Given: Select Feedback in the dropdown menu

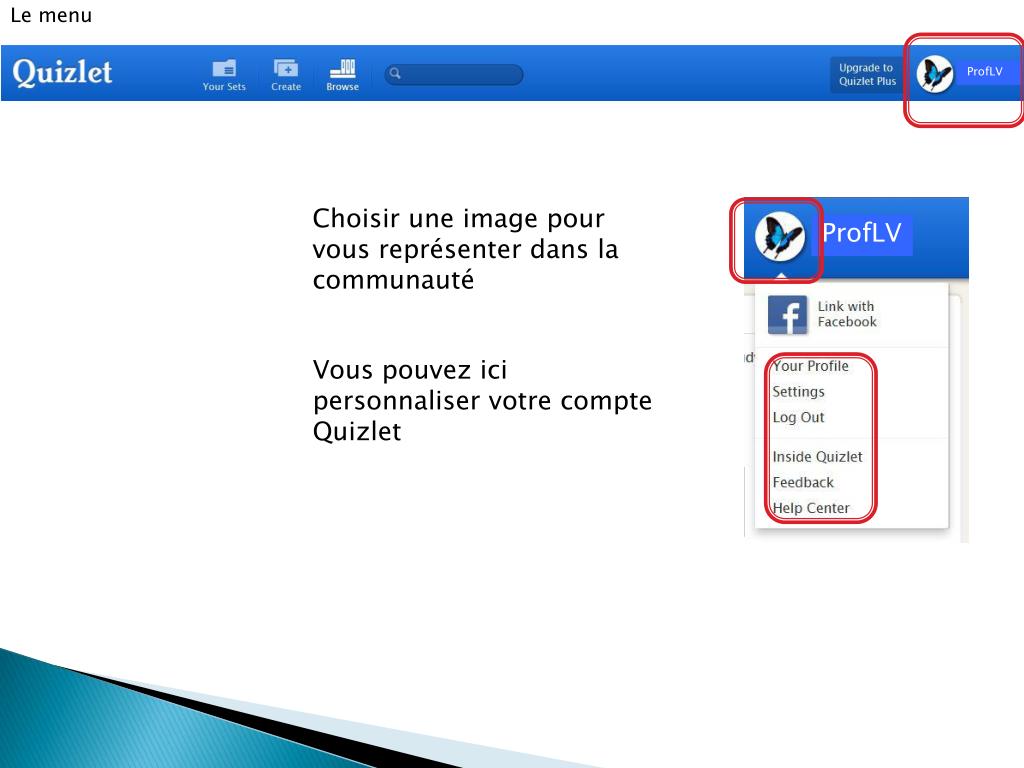Looking at the screenshot, I should coord(803,483).
